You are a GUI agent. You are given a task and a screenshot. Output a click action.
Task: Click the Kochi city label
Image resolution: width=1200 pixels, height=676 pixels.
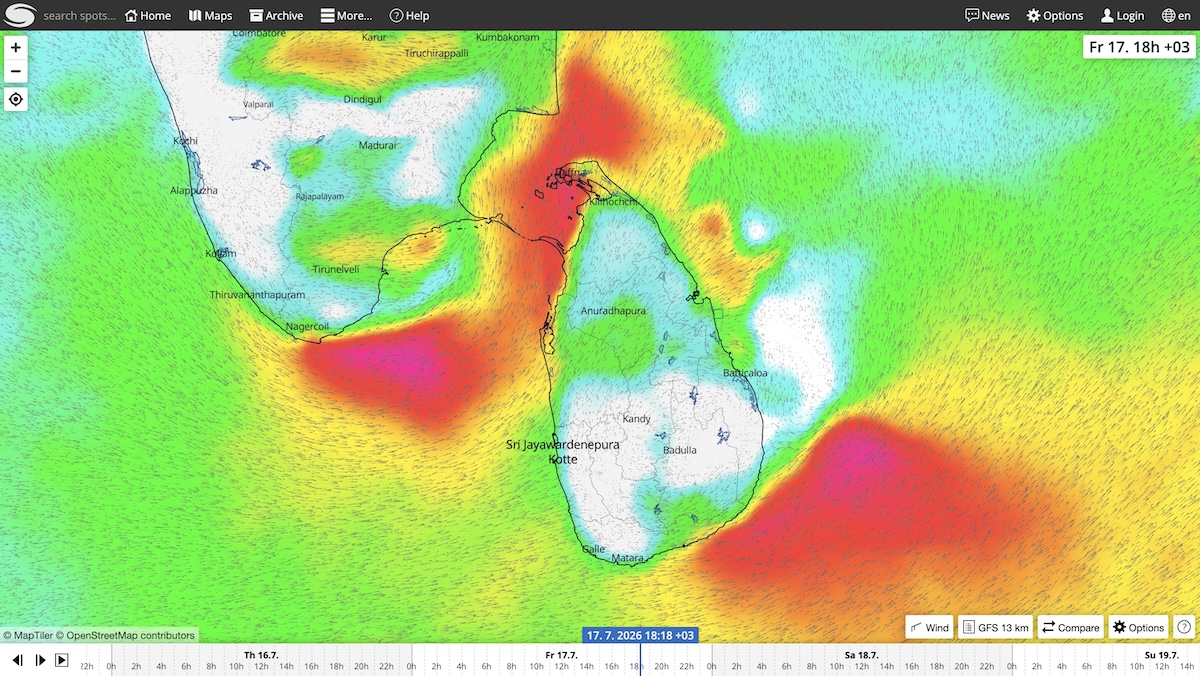pos(185,141)
